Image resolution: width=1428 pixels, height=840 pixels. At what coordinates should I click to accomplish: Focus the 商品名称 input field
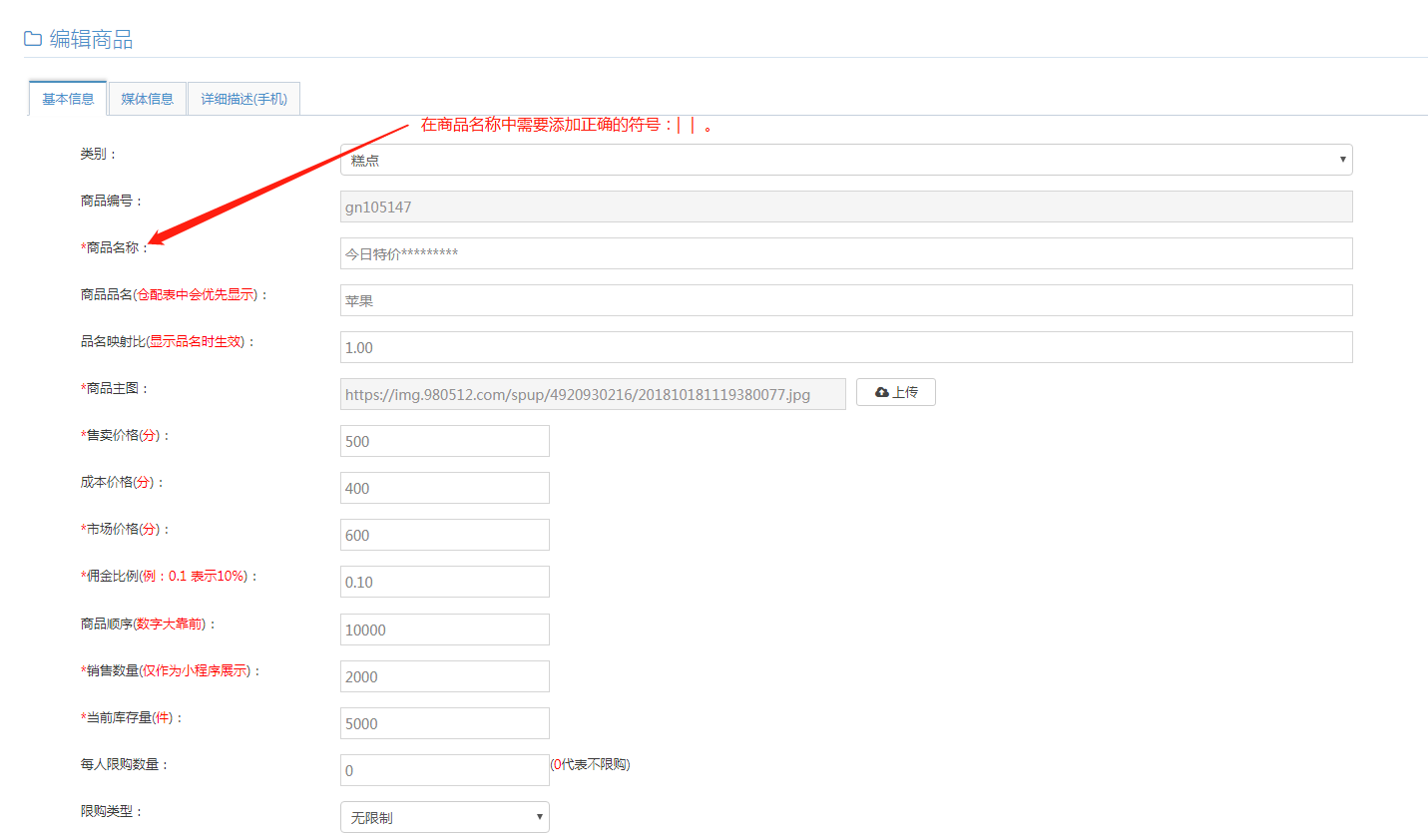pos(846,253)
